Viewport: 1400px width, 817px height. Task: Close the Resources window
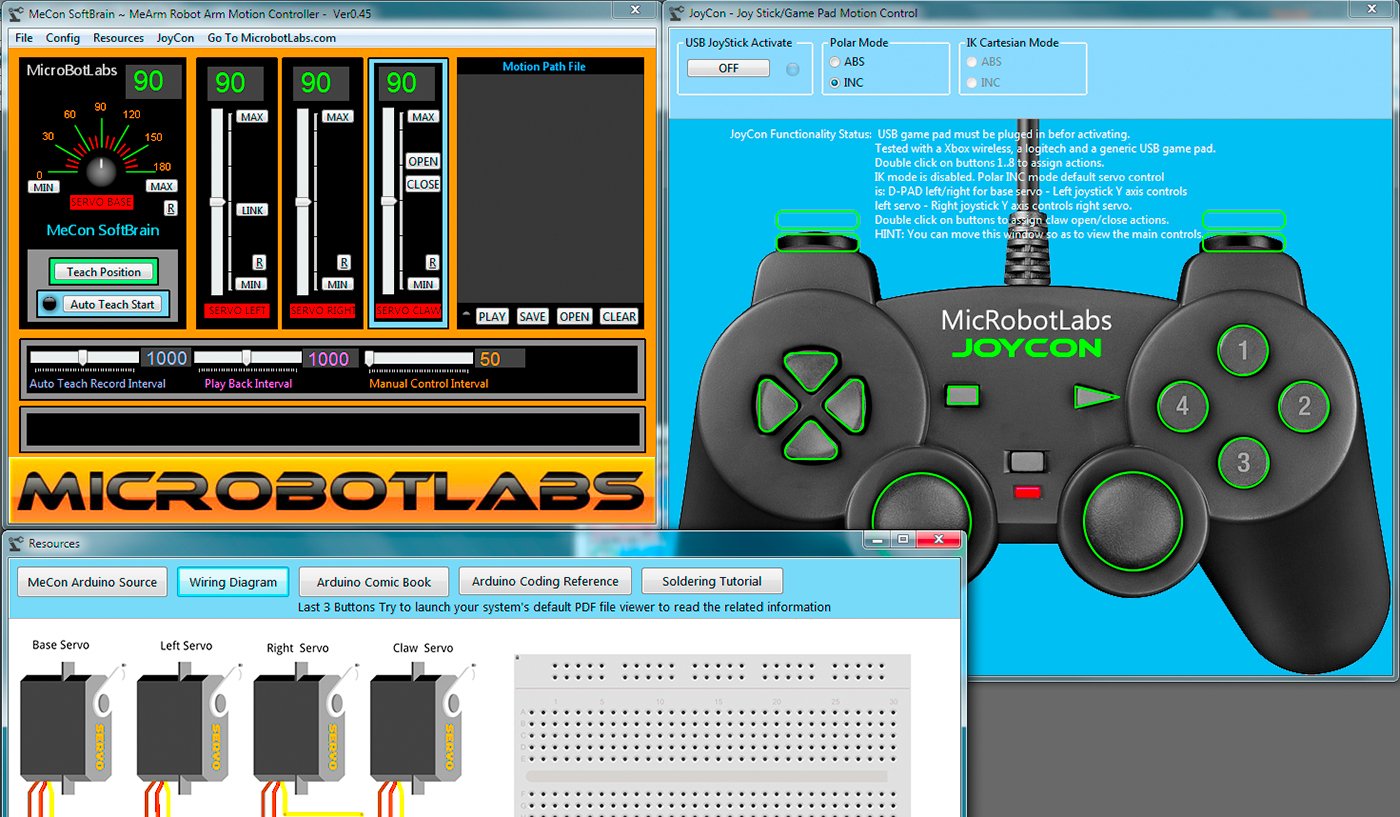click(x=938, y=540)
